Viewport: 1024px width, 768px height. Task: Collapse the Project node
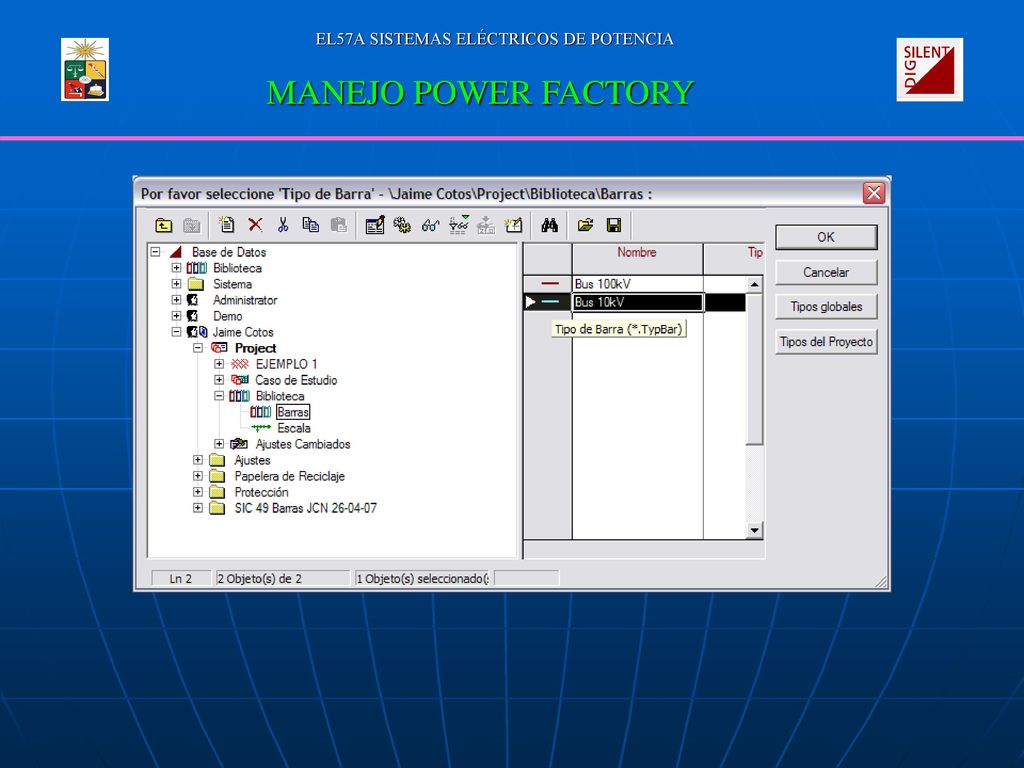(198, 348)
